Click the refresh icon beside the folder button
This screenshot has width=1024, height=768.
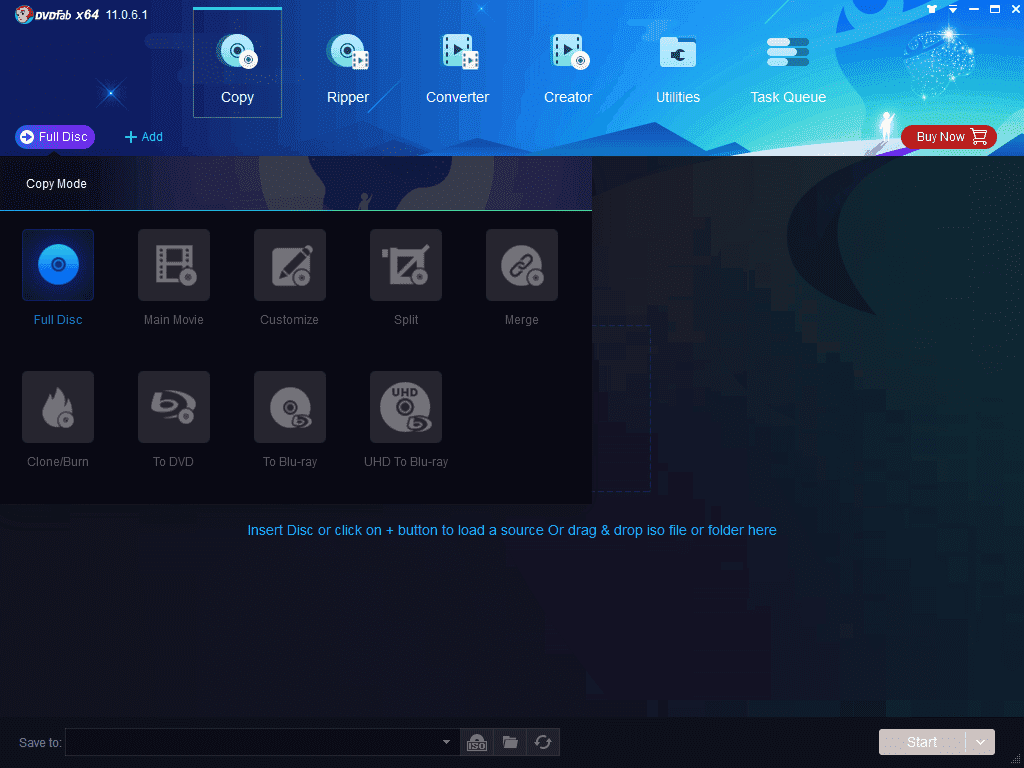click(543, 743)
